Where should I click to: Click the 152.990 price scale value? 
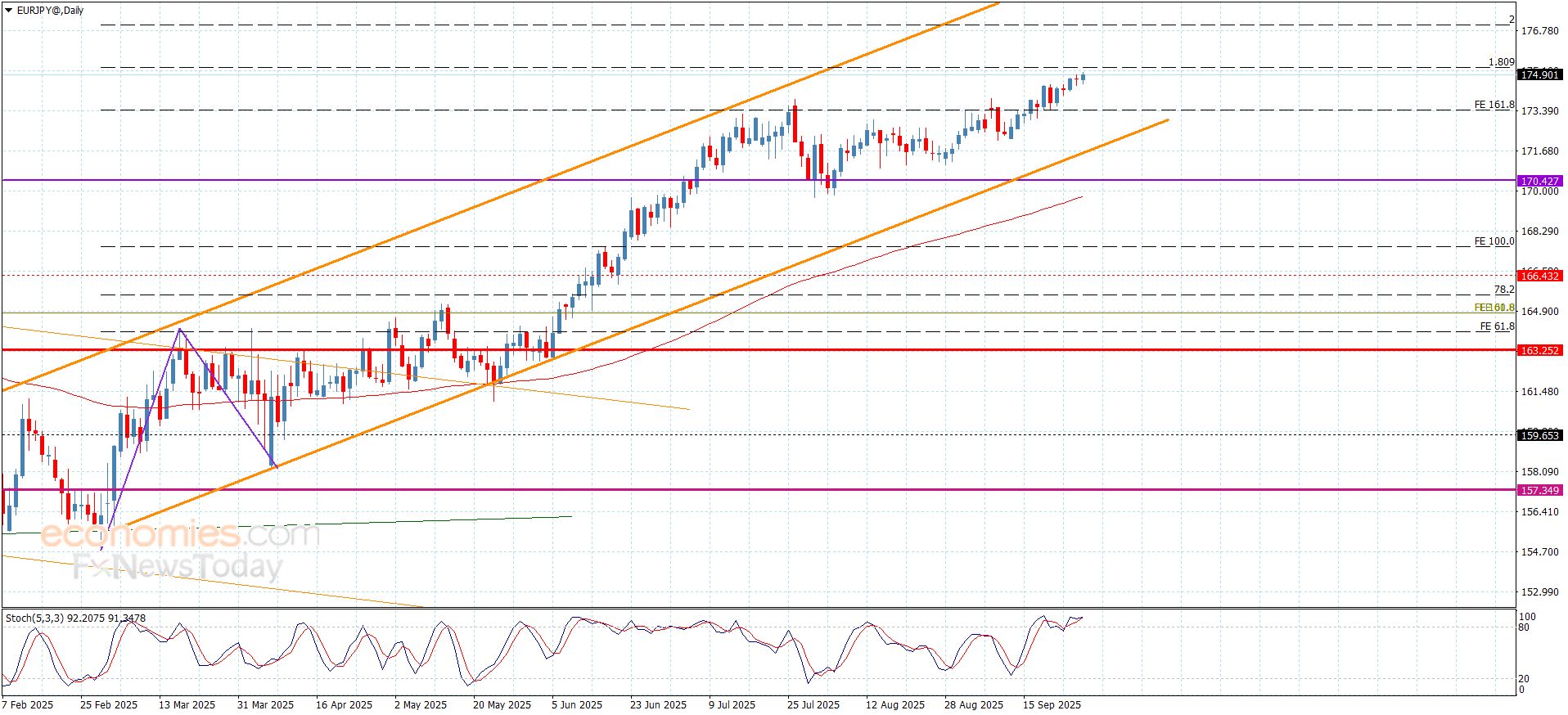click(1539, 592)
